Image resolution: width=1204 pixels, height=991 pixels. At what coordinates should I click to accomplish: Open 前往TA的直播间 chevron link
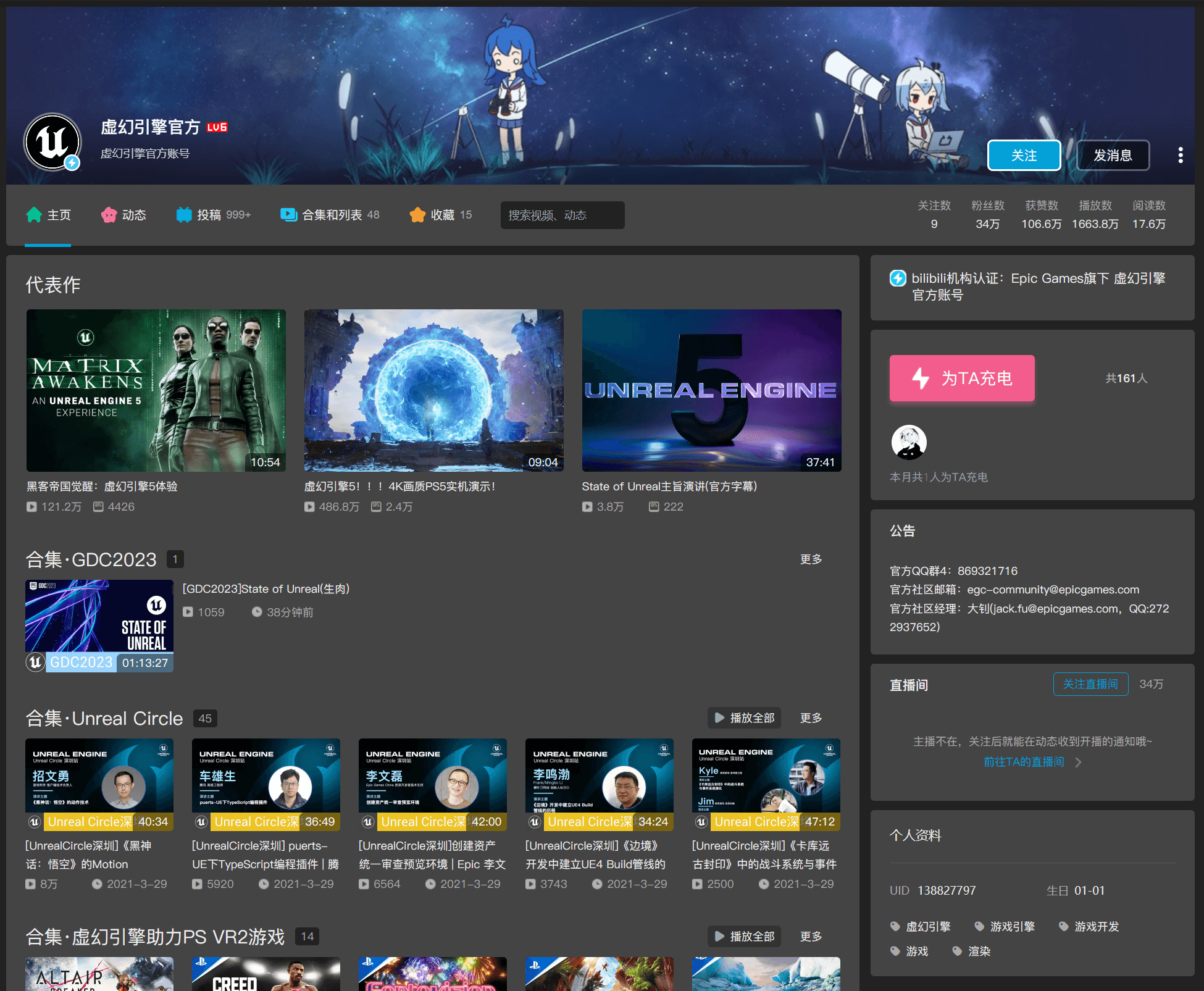click(x=1077, y=762)
